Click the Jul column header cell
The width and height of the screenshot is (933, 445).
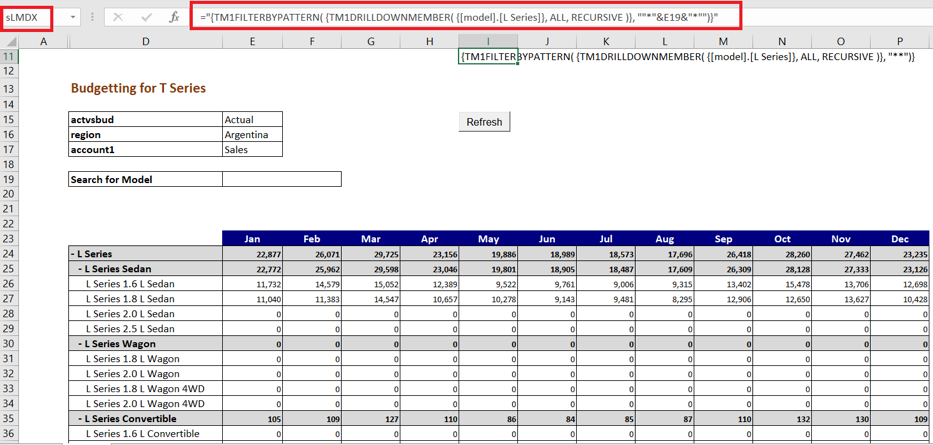tap(606, 239)
